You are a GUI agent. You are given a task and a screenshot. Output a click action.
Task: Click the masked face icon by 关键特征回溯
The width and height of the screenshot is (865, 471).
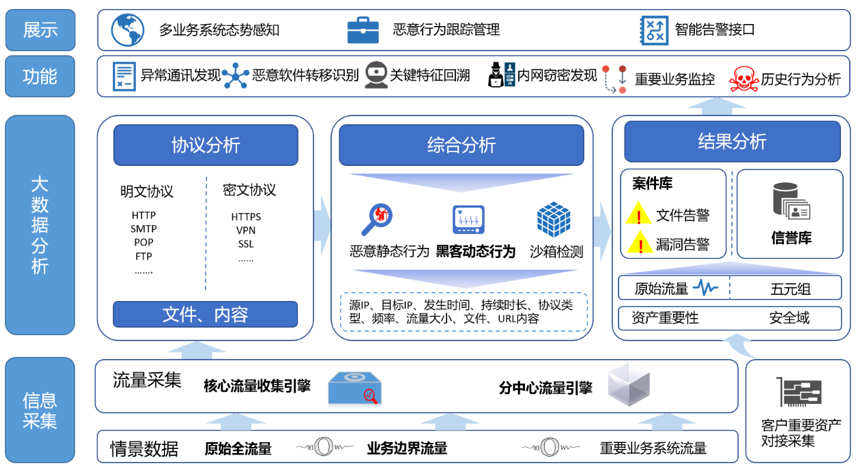point(376,75)
